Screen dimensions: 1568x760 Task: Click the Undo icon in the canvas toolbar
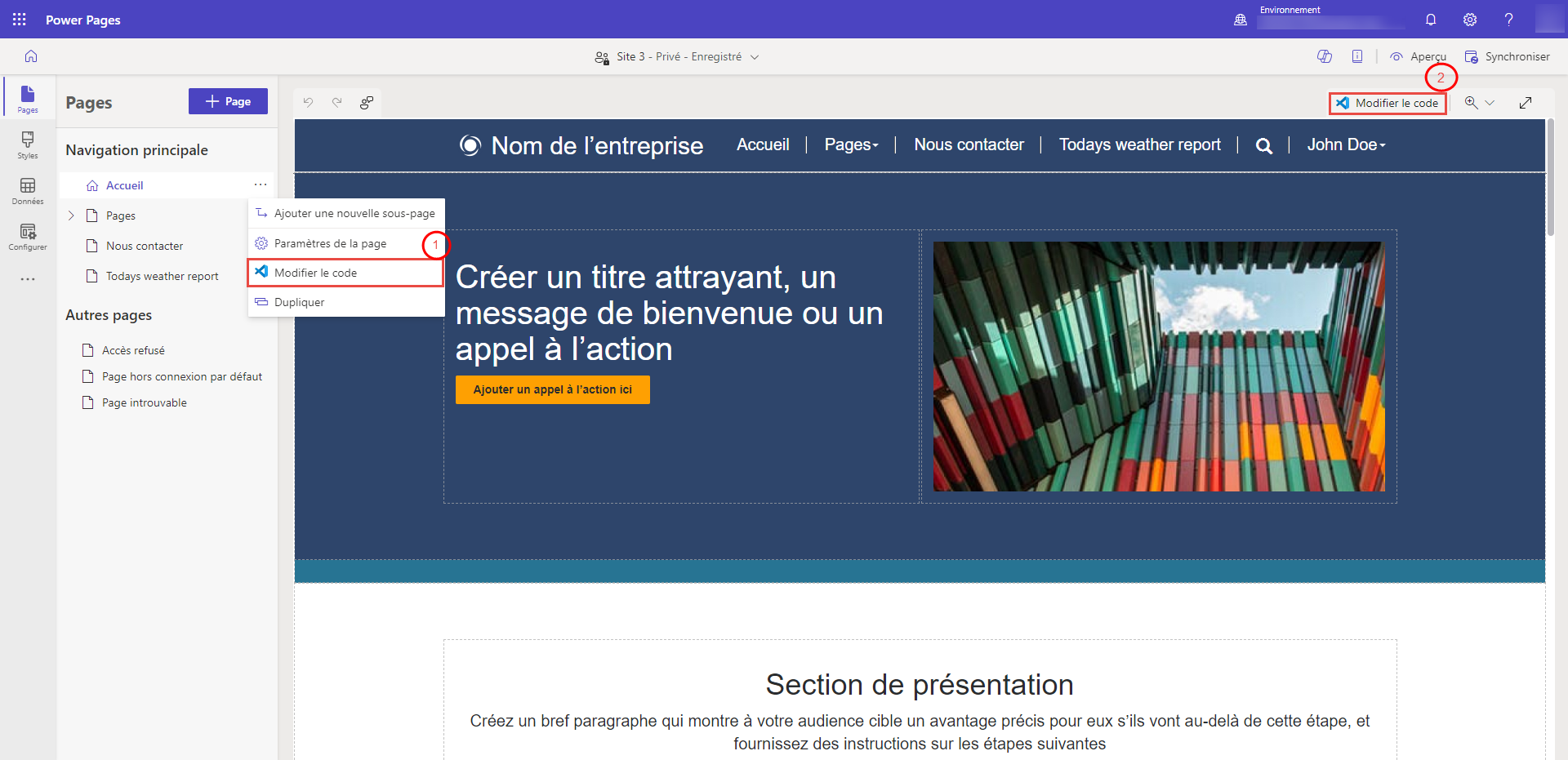(308, 102)
